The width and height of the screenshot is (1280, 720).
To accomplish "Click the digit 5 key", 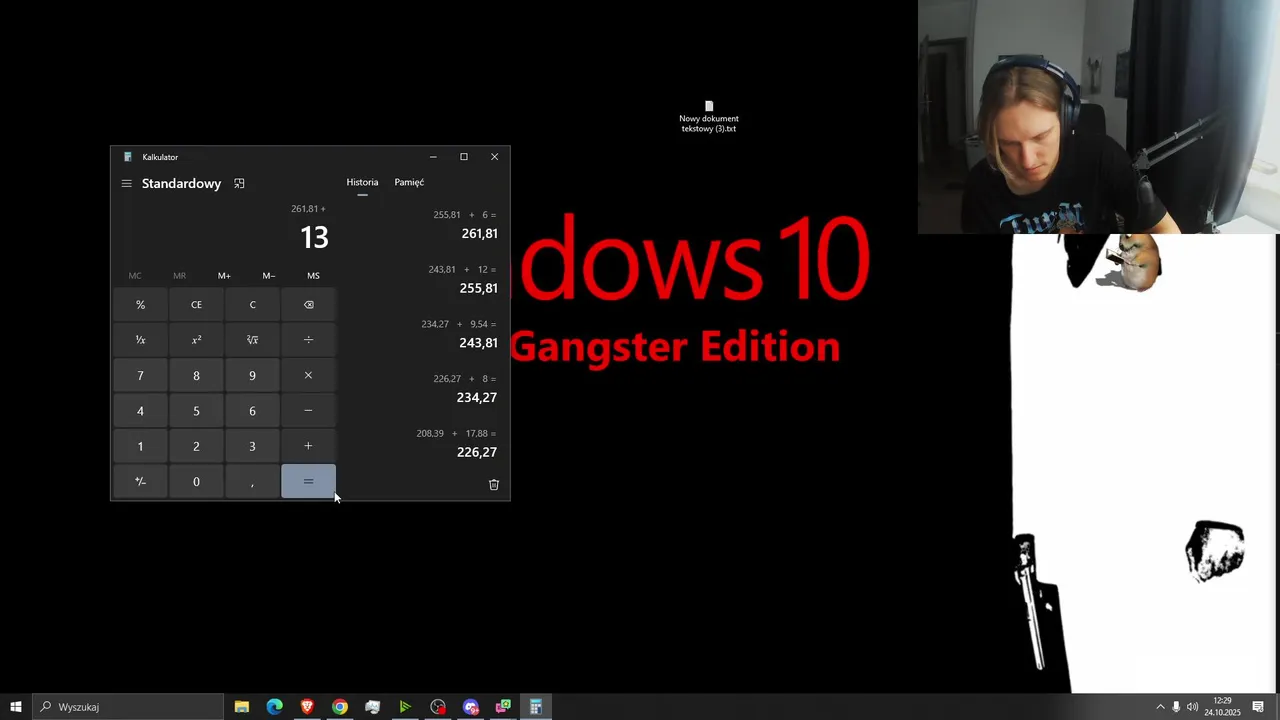I will (196, 411).
